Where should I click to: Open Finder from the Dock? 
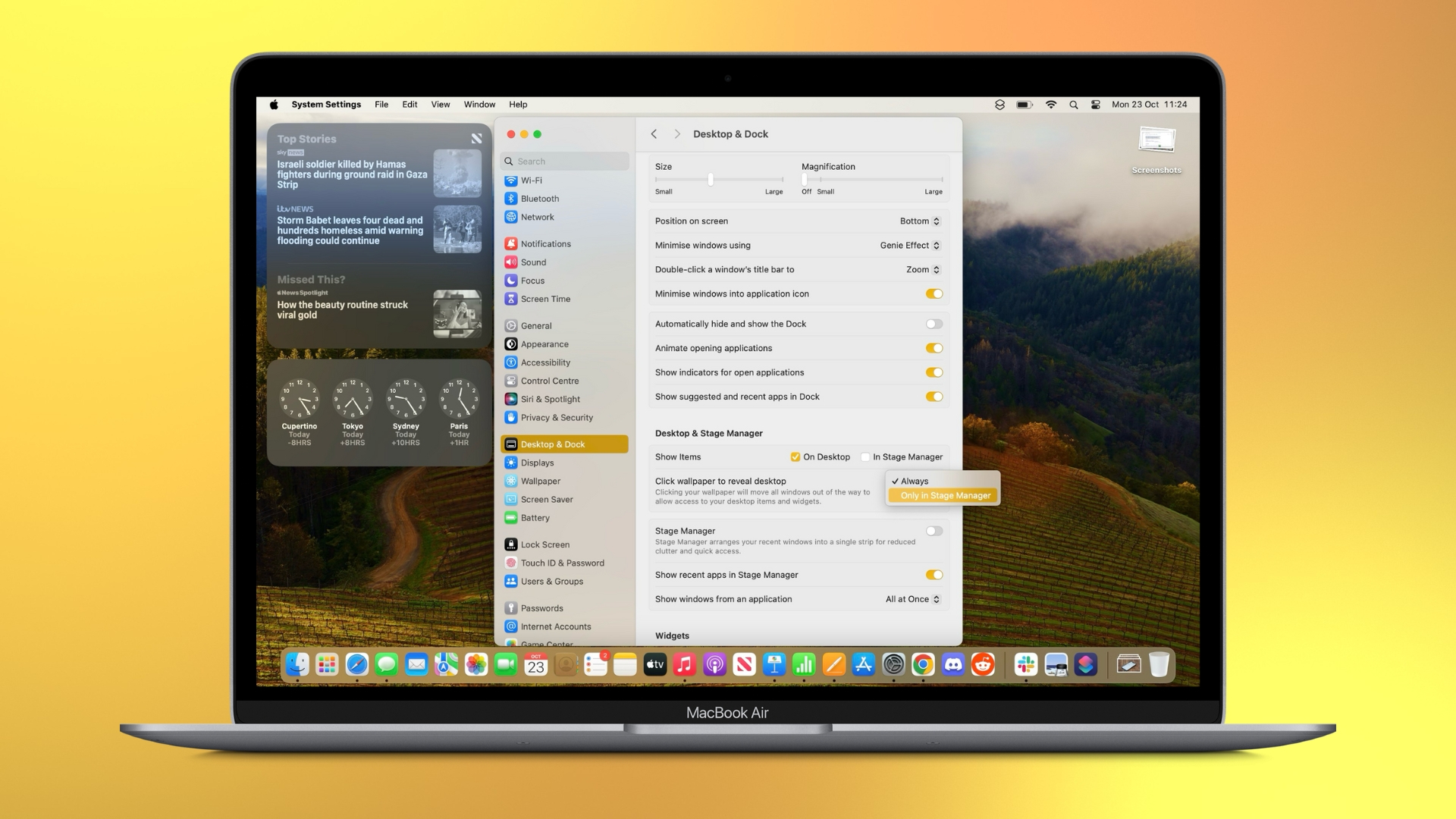pyautogui.click(x=297, y=665)
